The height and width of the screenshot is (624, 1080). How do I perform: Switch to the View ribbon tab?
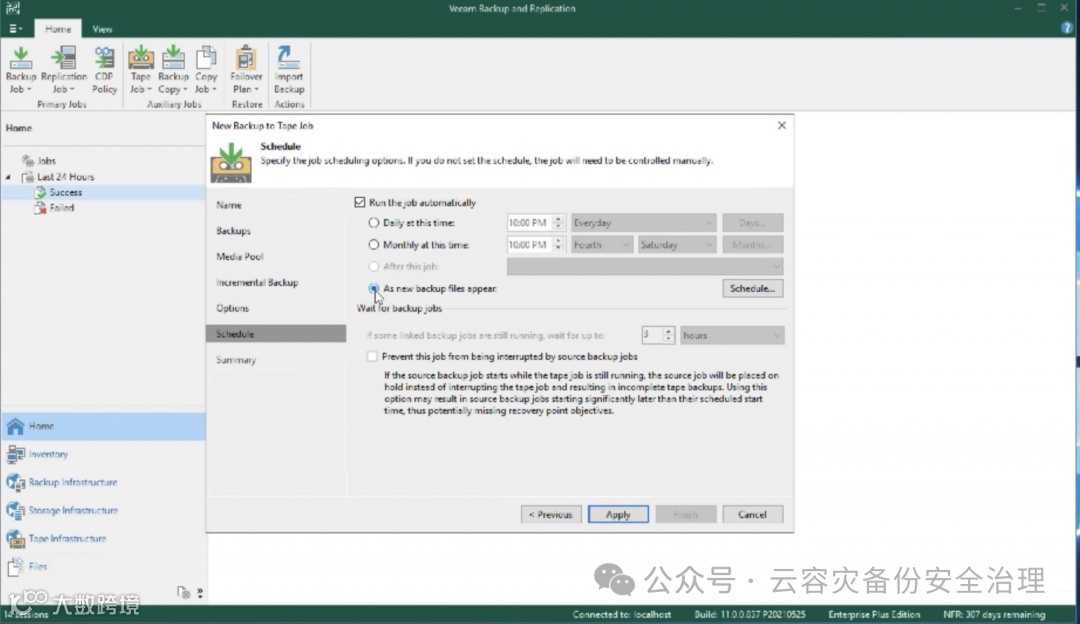[x=102, y=29]
